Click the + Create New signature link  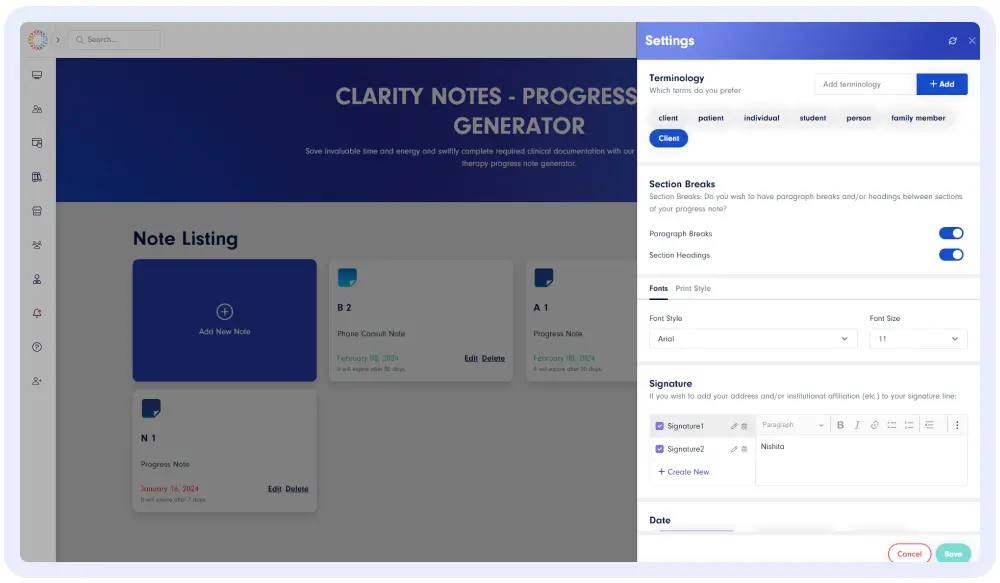(x=683, y=472)
